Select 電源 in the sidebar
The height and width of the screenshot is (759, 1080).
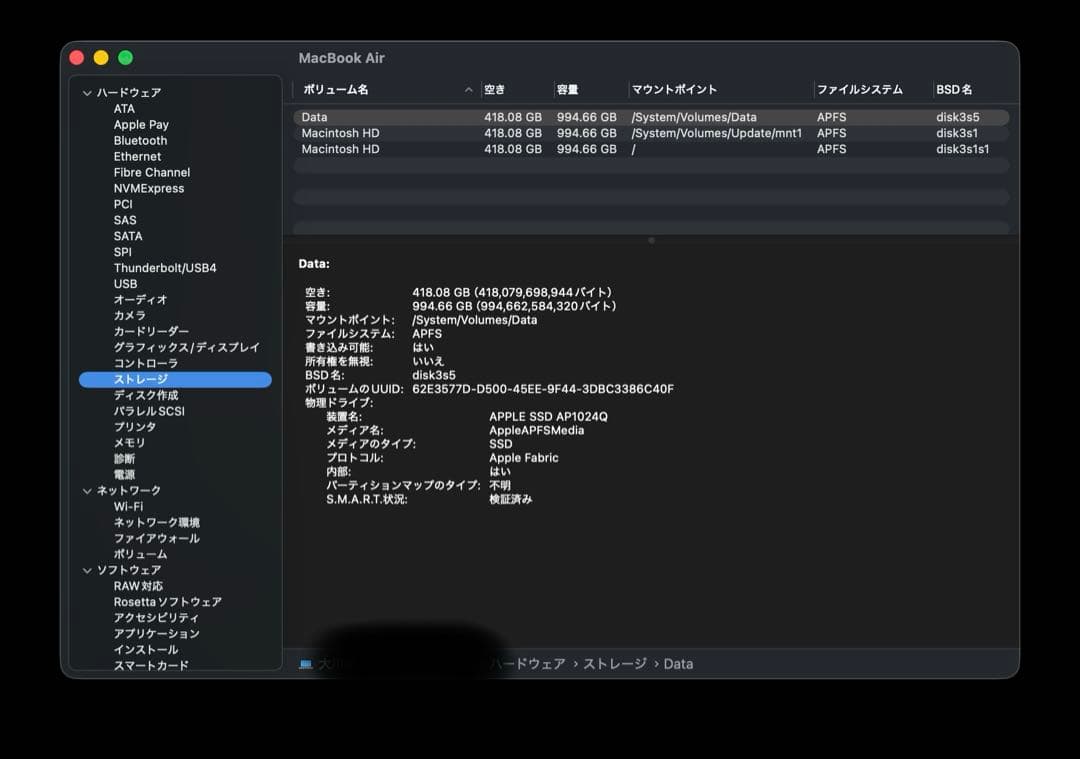[124, 475]
